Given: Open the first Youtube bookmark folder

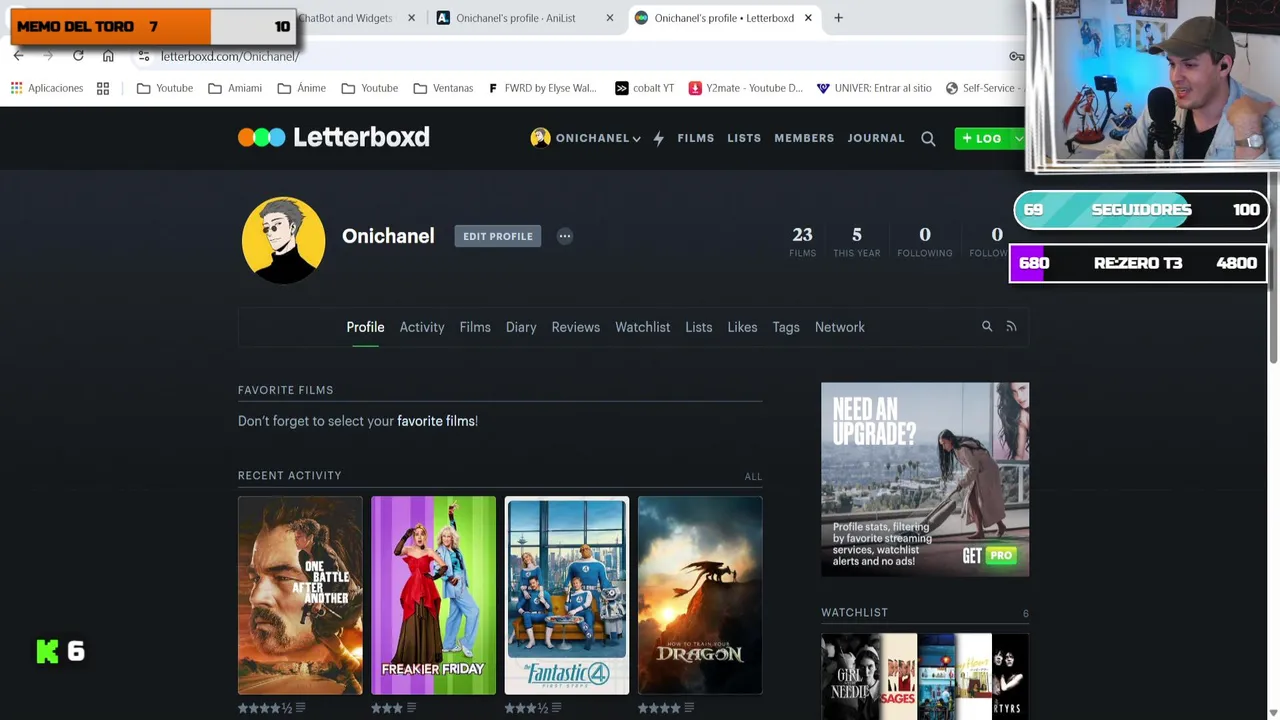Looking at the screenshot, I should click(x=165, y=88).
